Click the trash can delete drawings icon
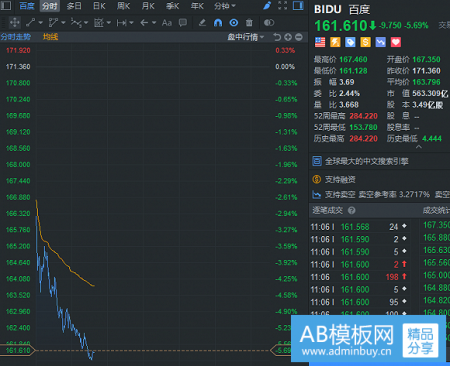450x366 pixels. [249, 23]
